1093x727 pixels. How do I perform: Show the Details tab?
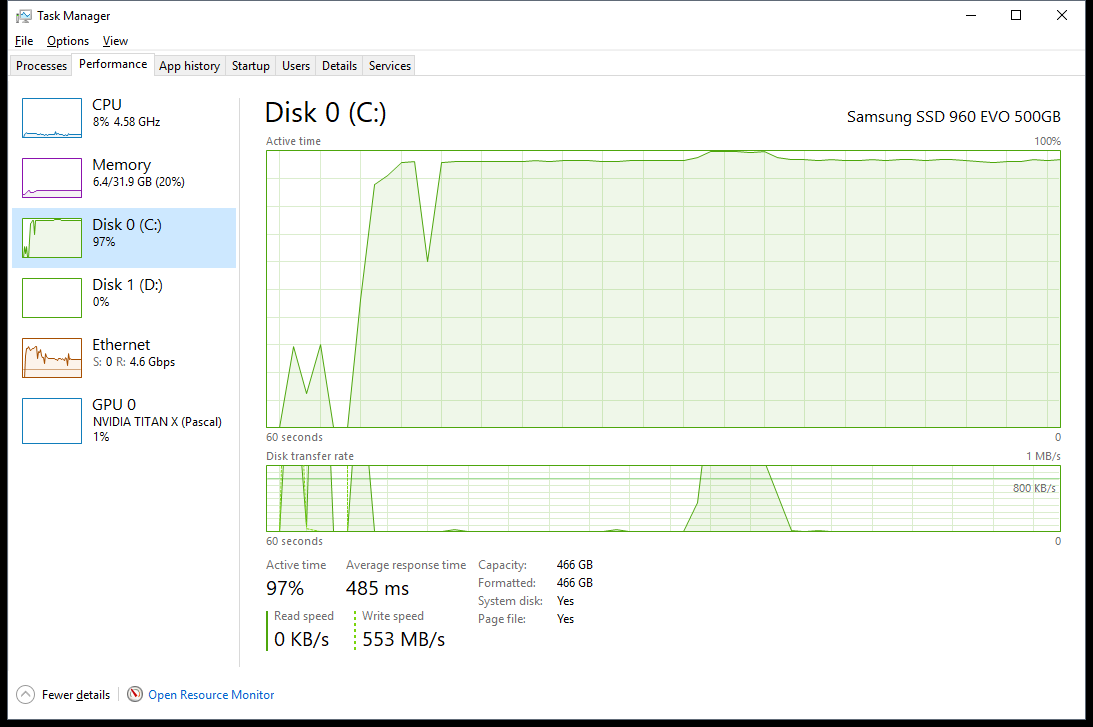click(339, 66)
